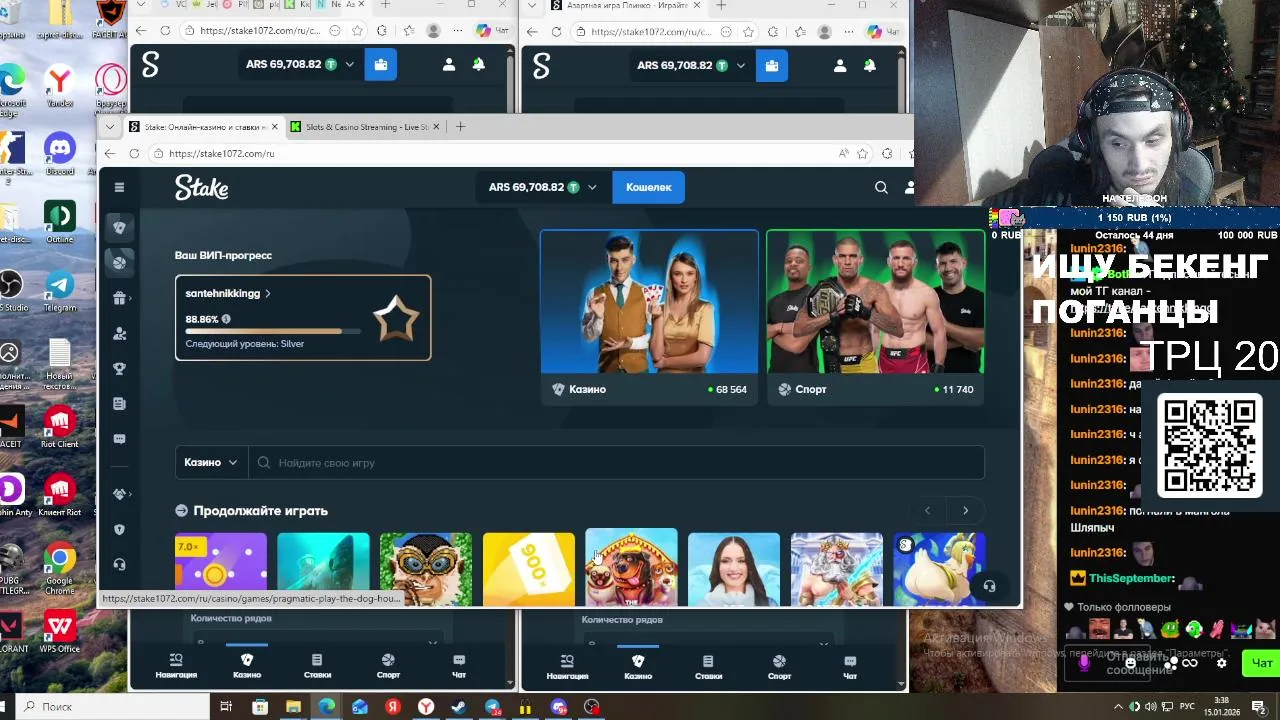Expand the ARS 69,708.82 balance dropdown in front window

pos(542,187)
